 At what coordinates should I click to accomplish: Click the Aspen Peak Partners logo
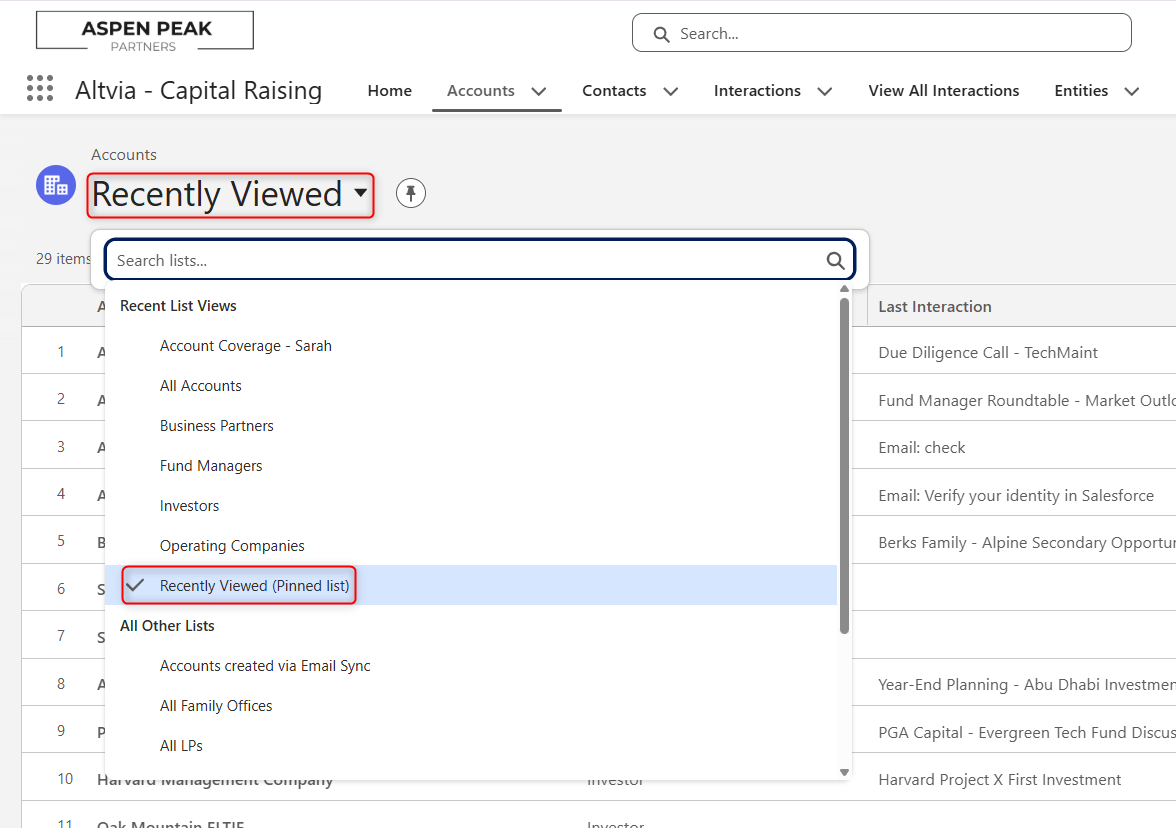tap(145, 31)
